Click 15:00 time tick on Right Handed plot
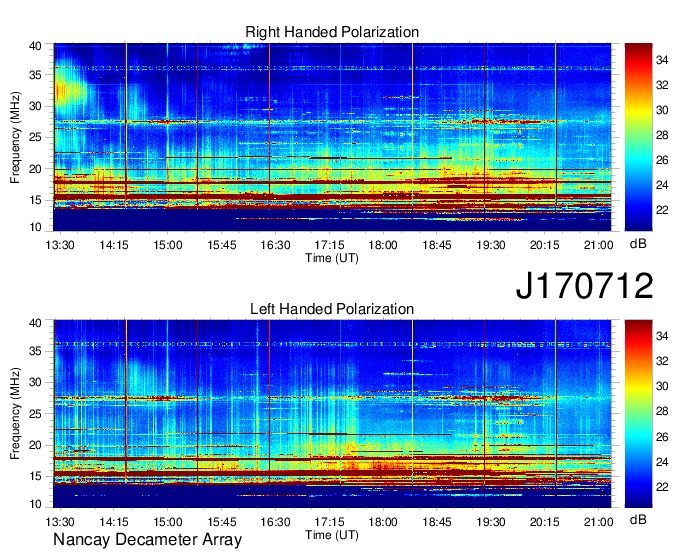This screenshot has width=680, height=552. [167, 245]
